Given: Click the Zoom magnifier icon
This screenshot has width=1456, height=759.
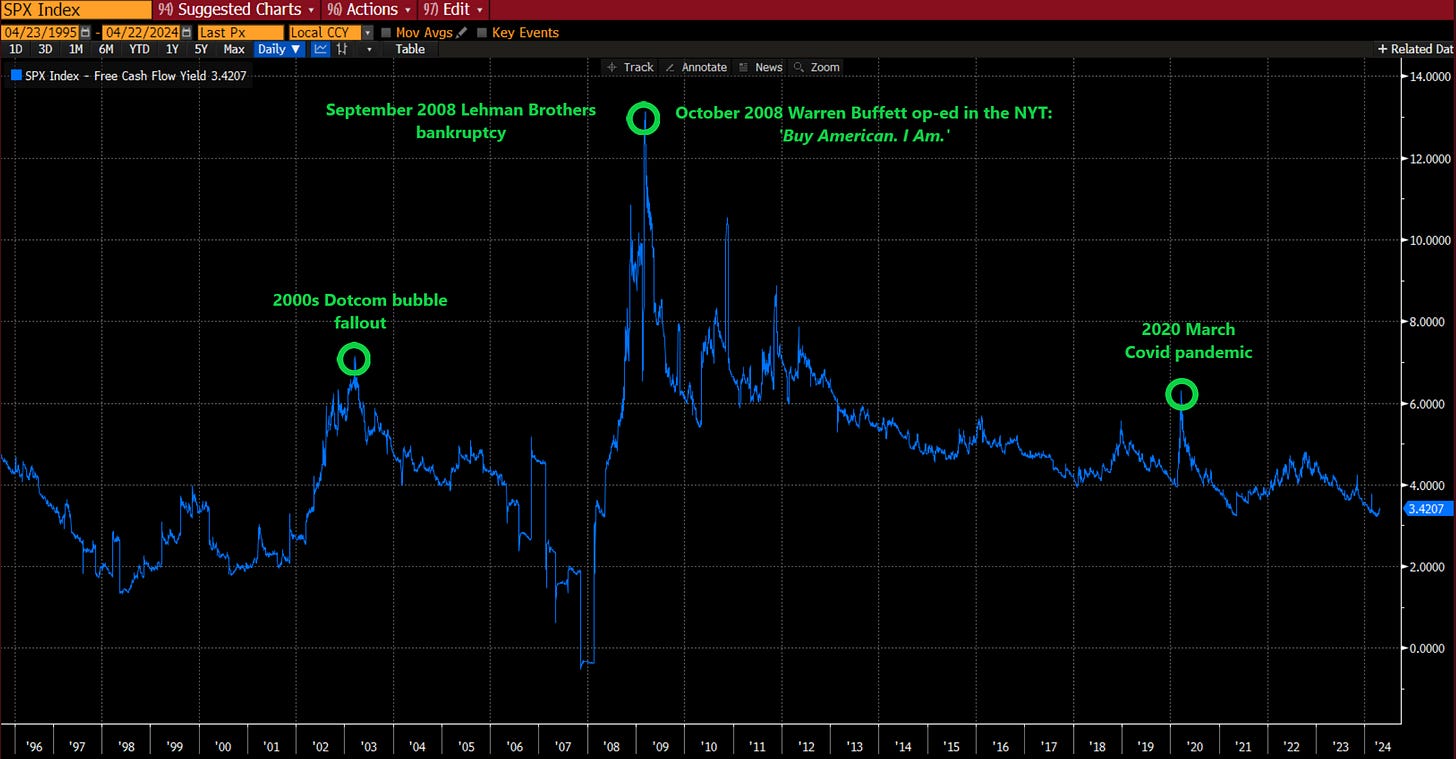Looking at the screenshot, I should click(798, 67).
